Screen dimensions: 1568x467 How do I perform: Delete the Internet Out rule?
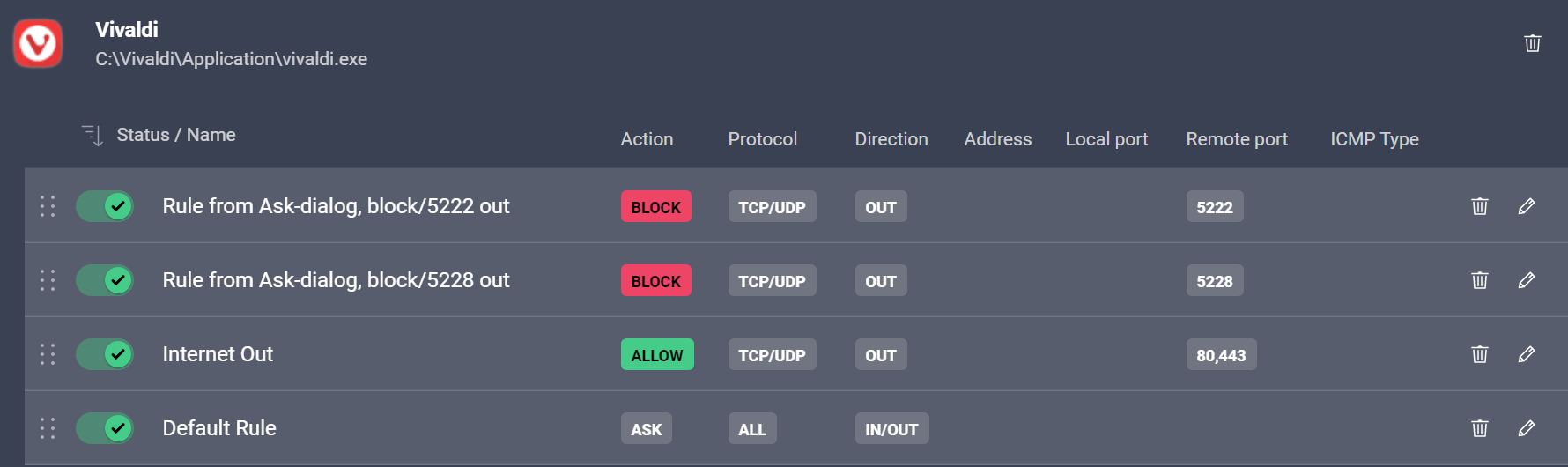[1479, 354]
